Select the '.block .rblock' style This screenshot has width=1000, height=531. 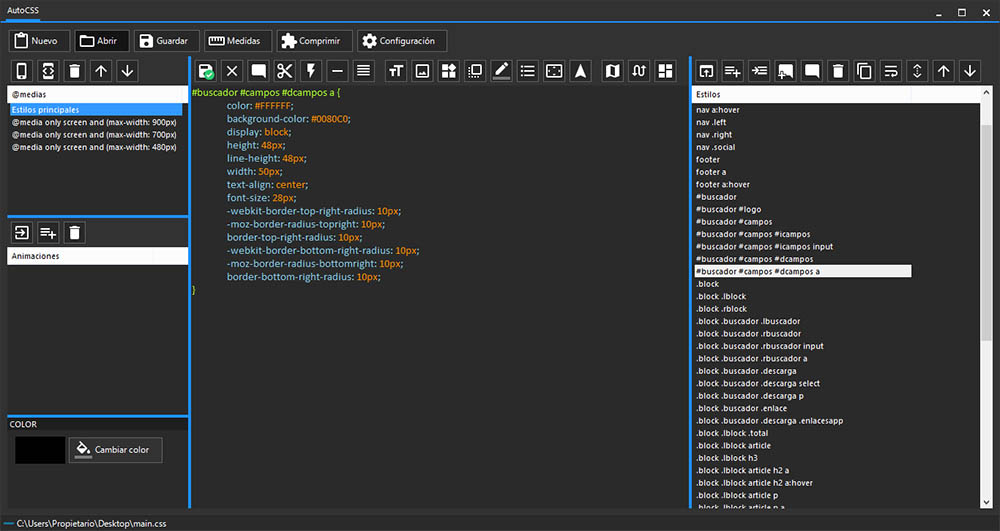point(721,309)
